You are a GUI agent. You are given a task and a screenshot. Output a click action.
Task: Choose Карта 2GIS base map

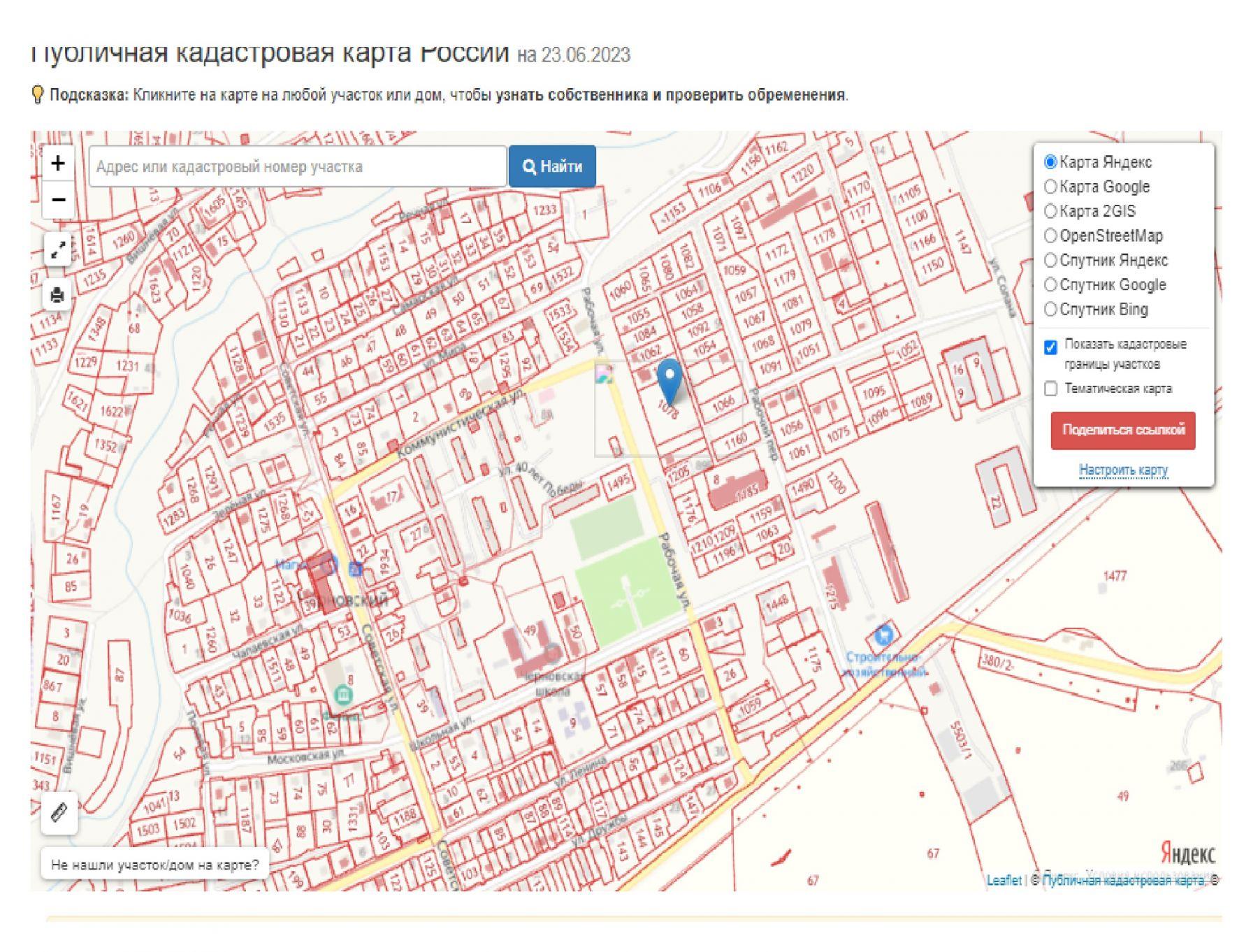click(x=1050, y=211)
